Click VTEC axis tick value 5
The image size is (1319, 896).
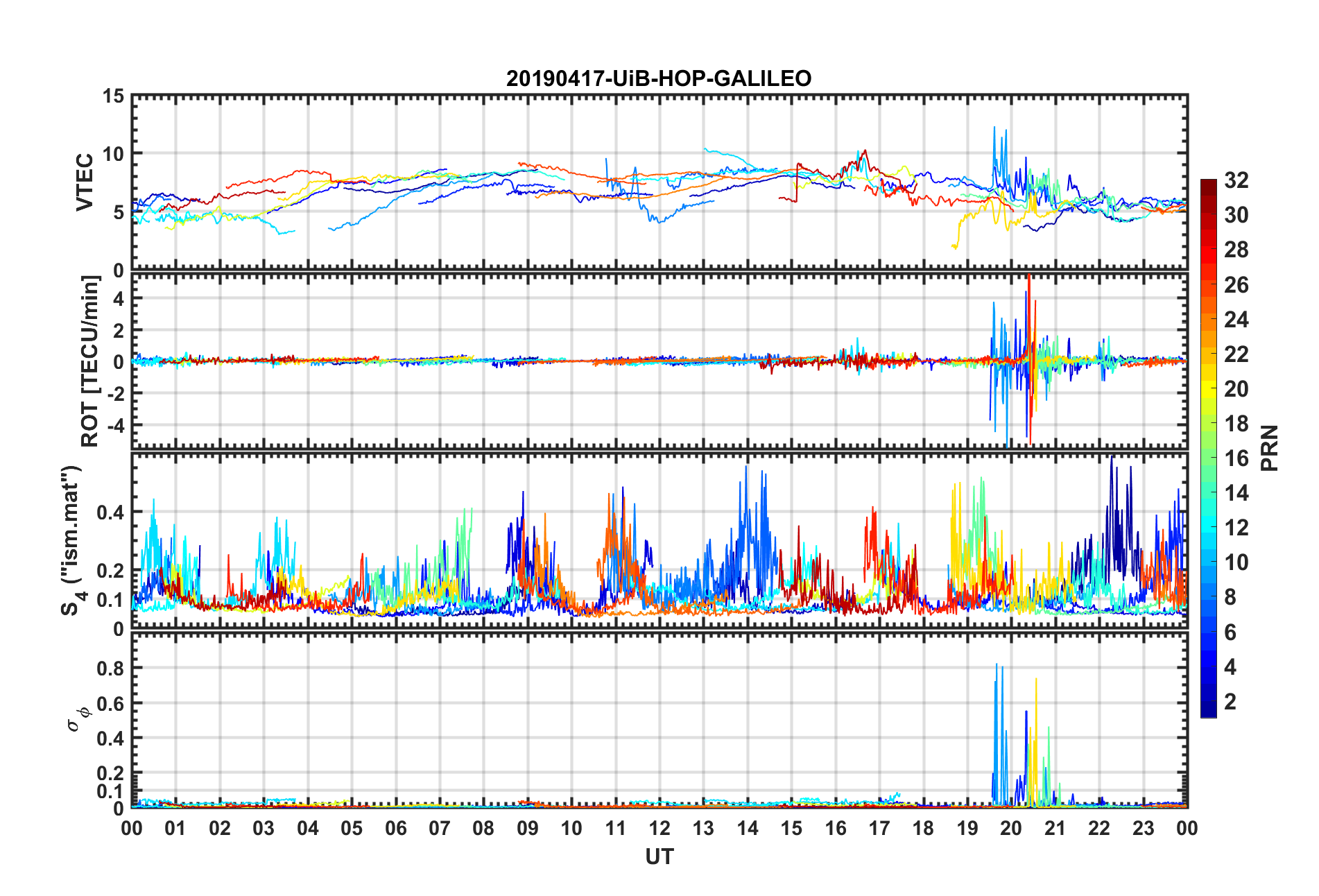click(x=119, y=212)
